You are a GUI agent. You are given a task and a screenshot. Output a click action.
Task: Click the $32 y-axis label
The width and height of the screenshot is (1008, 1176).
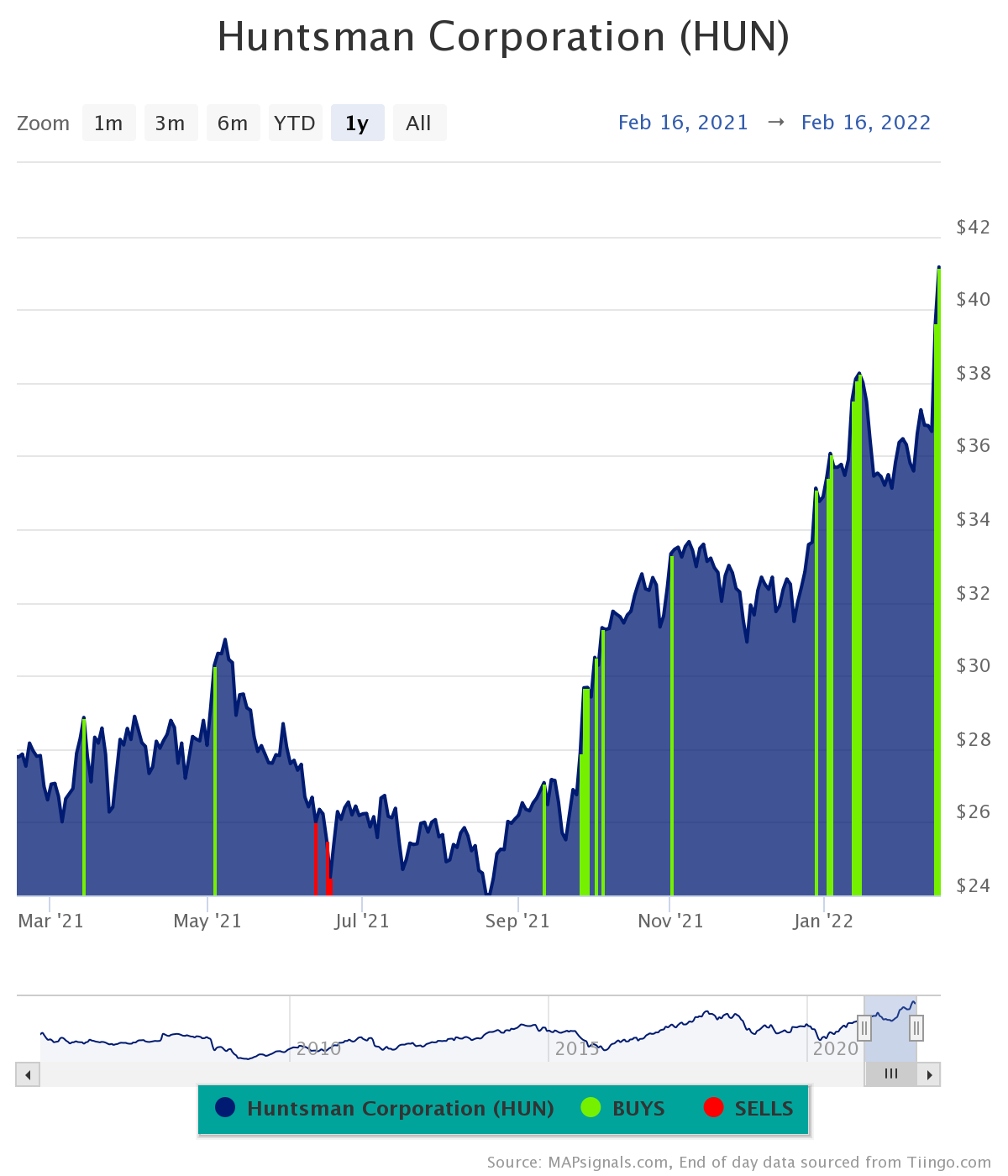(x=974, y=593)
